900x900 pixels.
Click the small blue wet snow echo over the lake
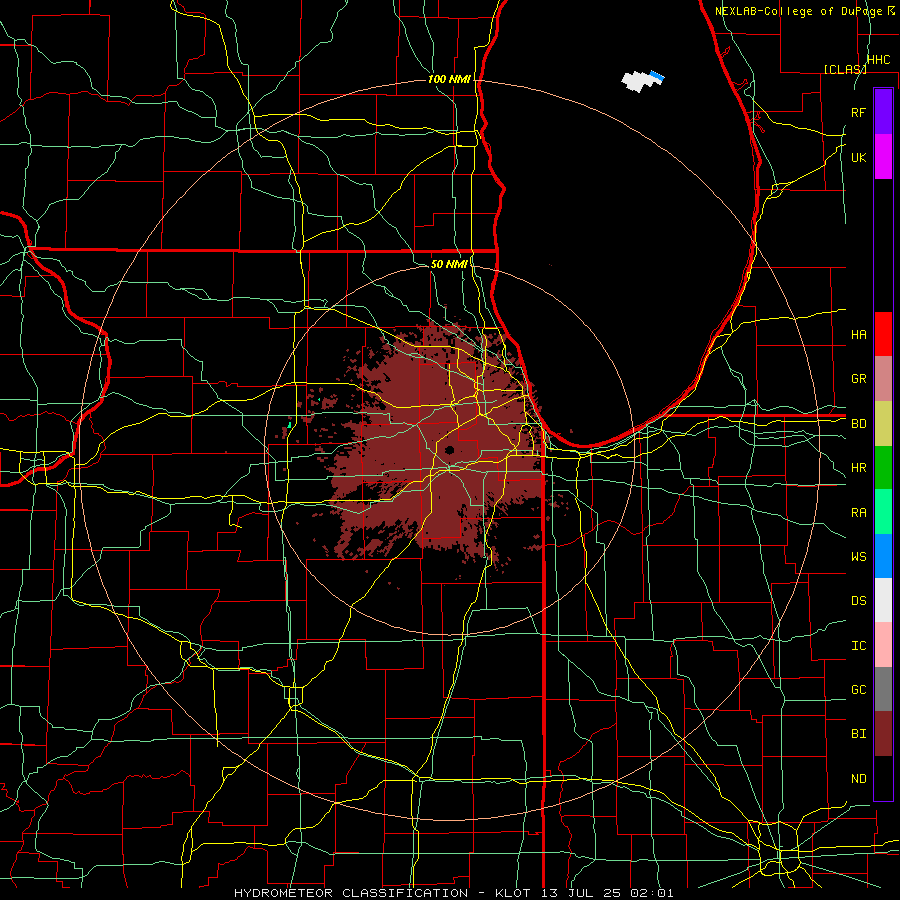(x=658, y=76)
